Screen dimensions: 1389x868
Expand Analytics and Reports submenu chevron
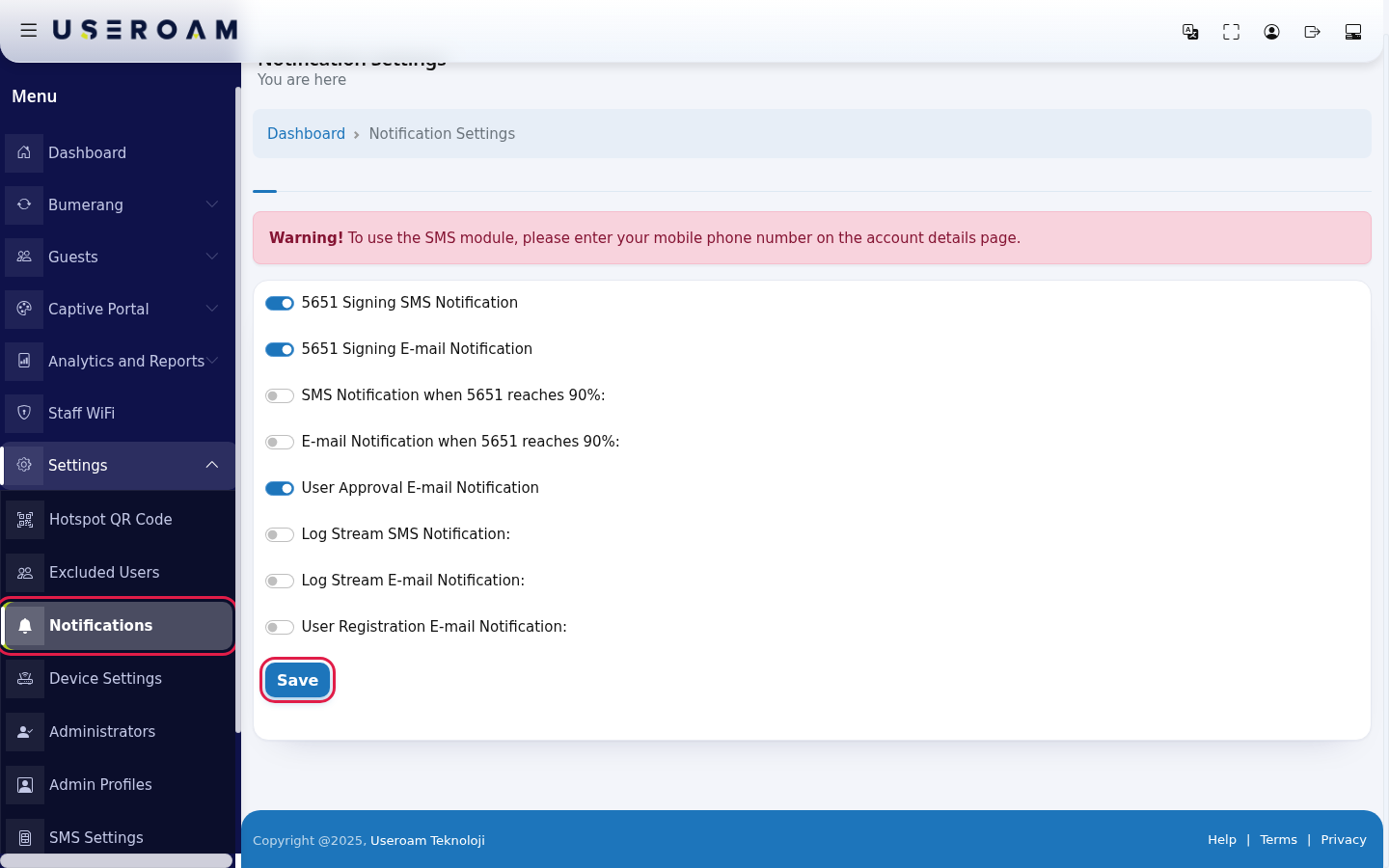pos(212,361)
